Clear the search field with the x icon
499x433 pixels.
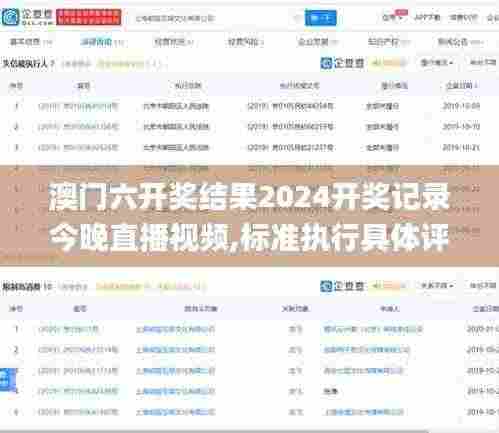pyautogui.click(x=298, y=18)
